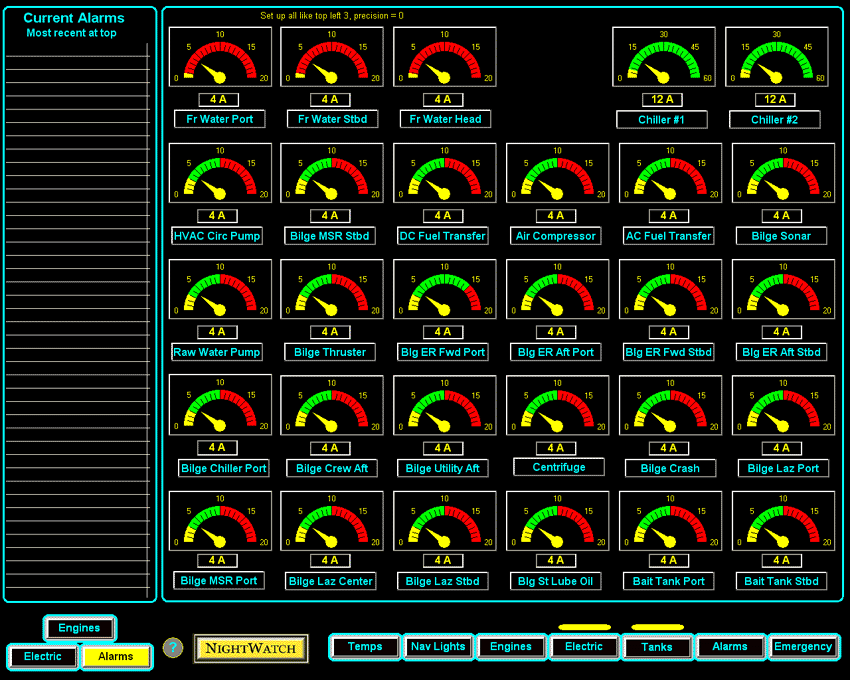
Task: Click the Raw Water Pump gauge
Action: [x=220, y=289]
